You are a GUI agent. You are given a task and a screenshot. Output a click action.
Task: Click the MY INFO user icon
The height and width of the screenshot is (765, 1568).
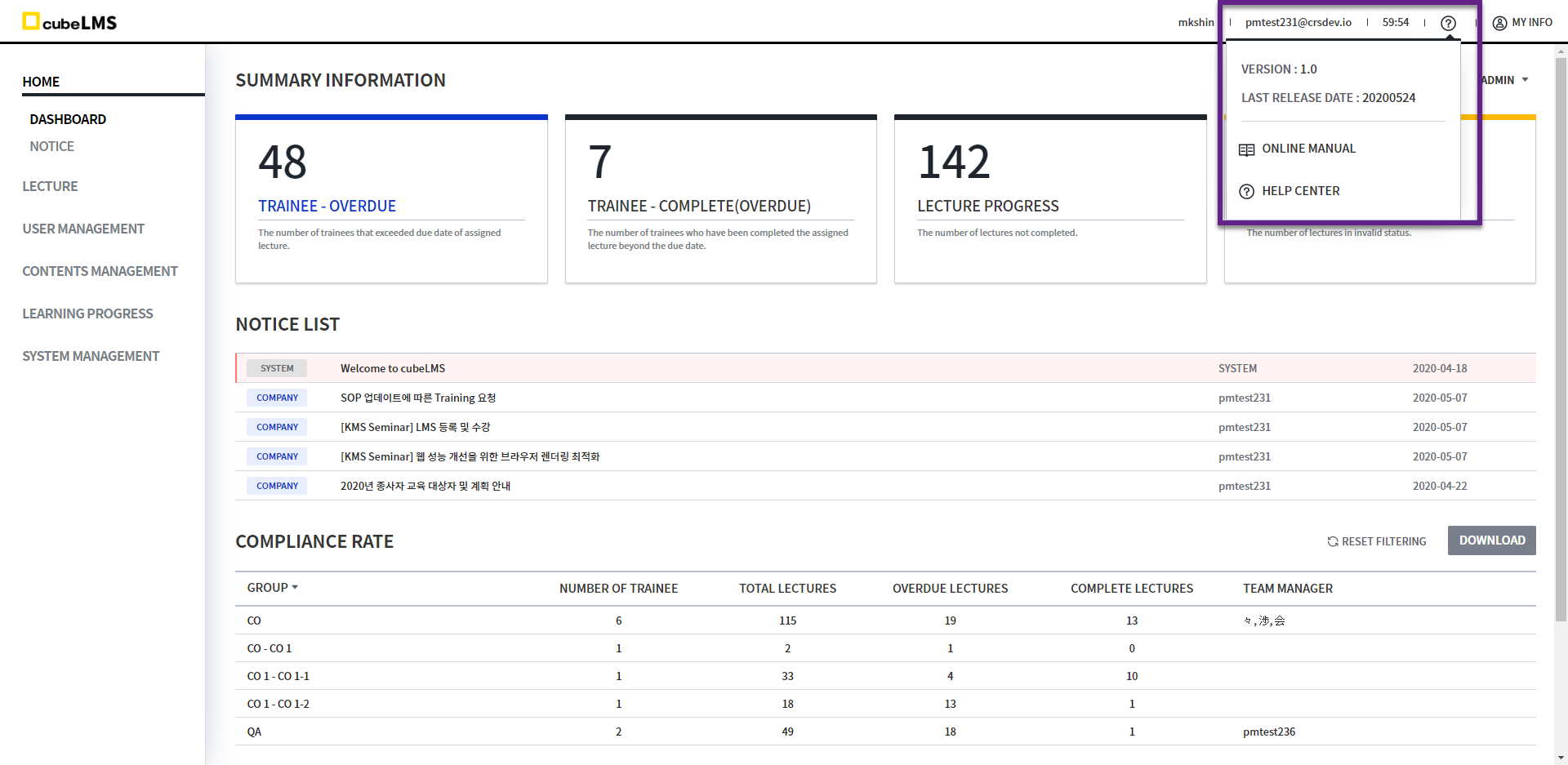pos(1499,23)
